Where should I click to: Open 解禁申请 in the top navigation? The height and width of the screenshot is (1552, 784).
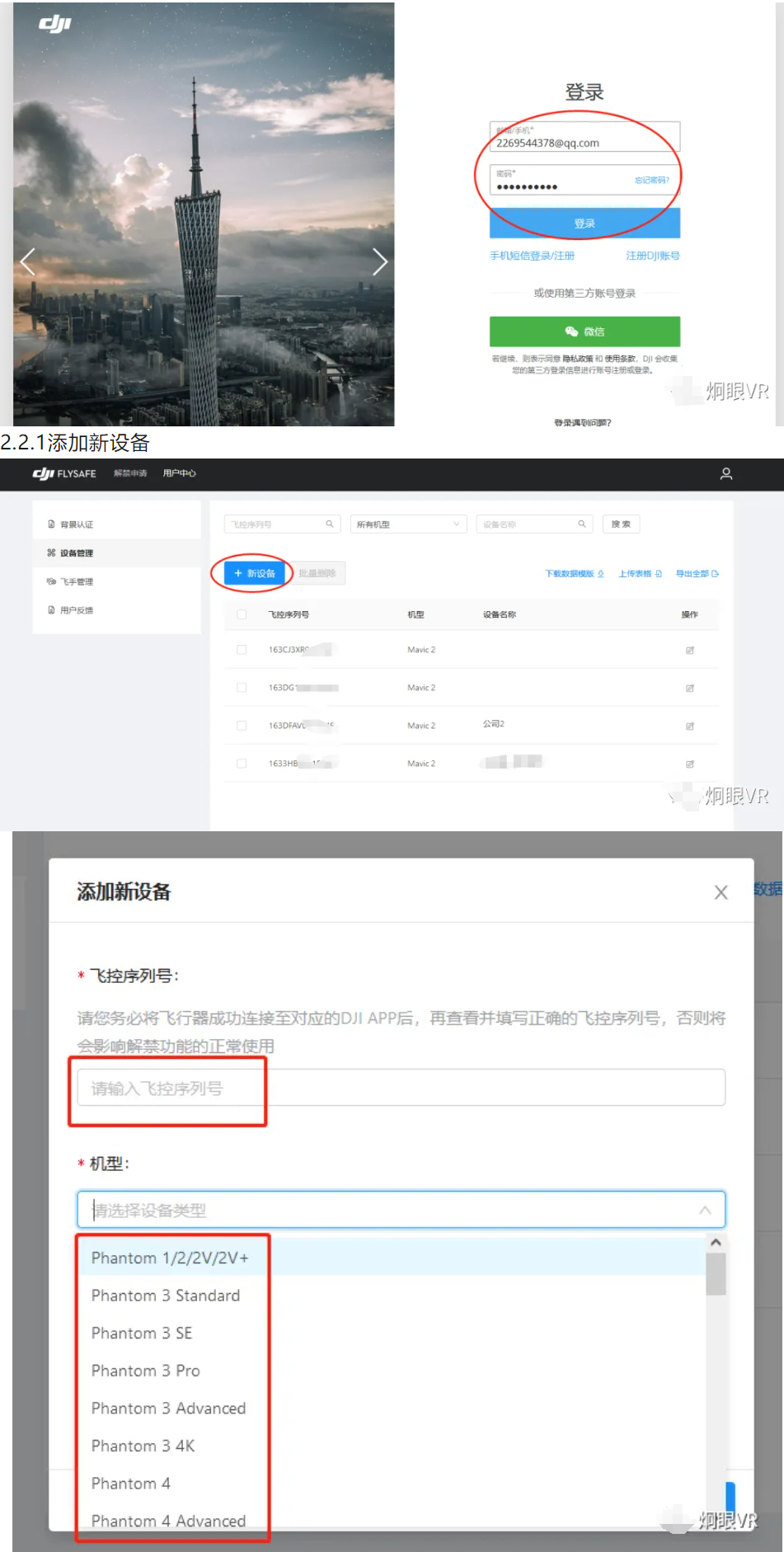[x=130, y=474]
